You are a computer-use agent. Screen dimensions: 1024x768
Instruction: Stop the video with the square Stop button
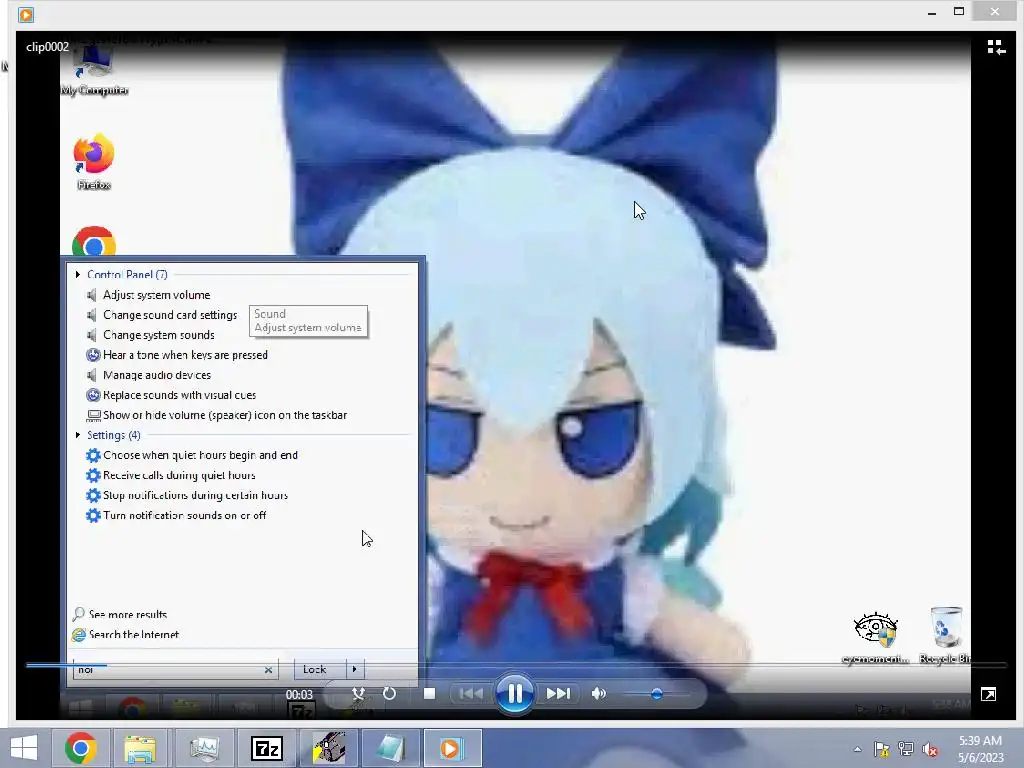click(429, 694)
